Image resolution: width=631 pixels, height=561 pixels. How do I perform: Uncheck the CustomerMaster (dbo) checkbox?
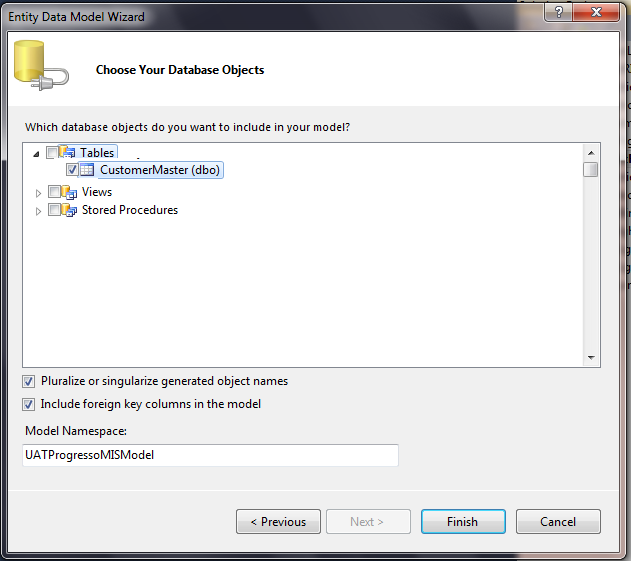pos(72,170)
